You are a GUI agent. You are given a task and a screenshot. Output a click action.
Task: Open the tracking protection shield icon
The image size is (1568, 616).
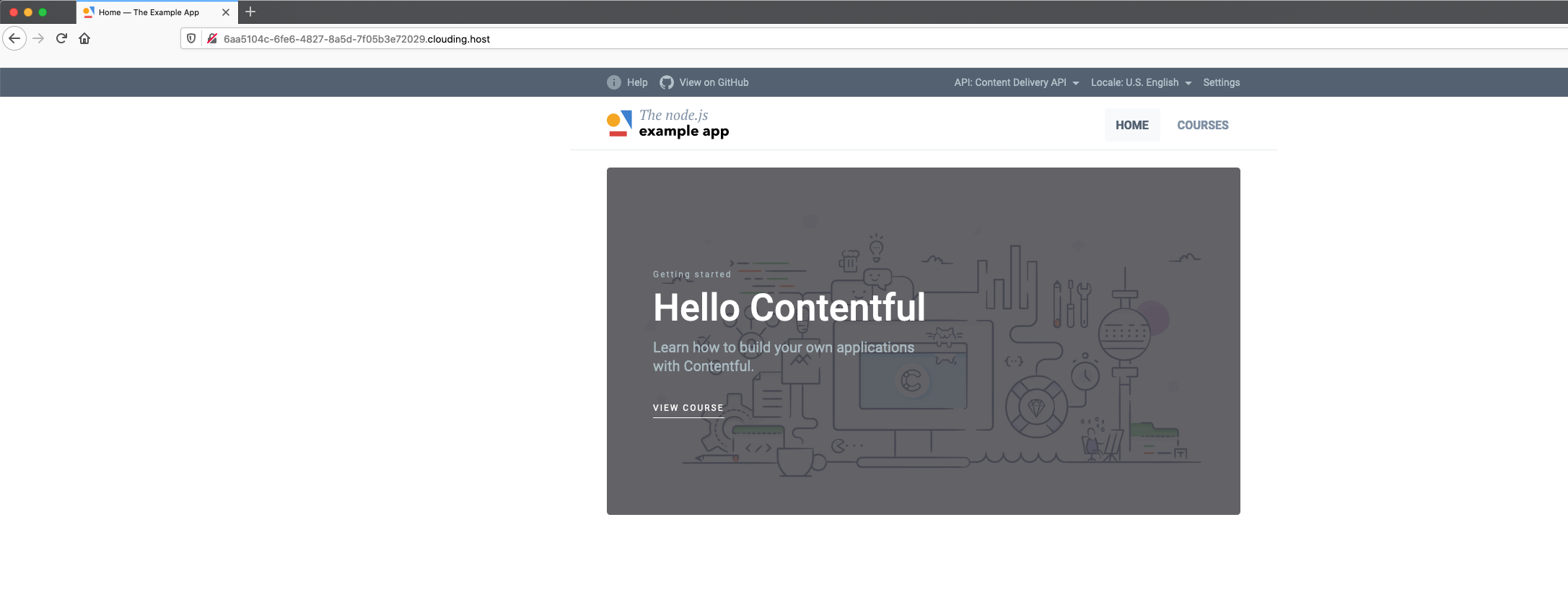pos(191,38)
